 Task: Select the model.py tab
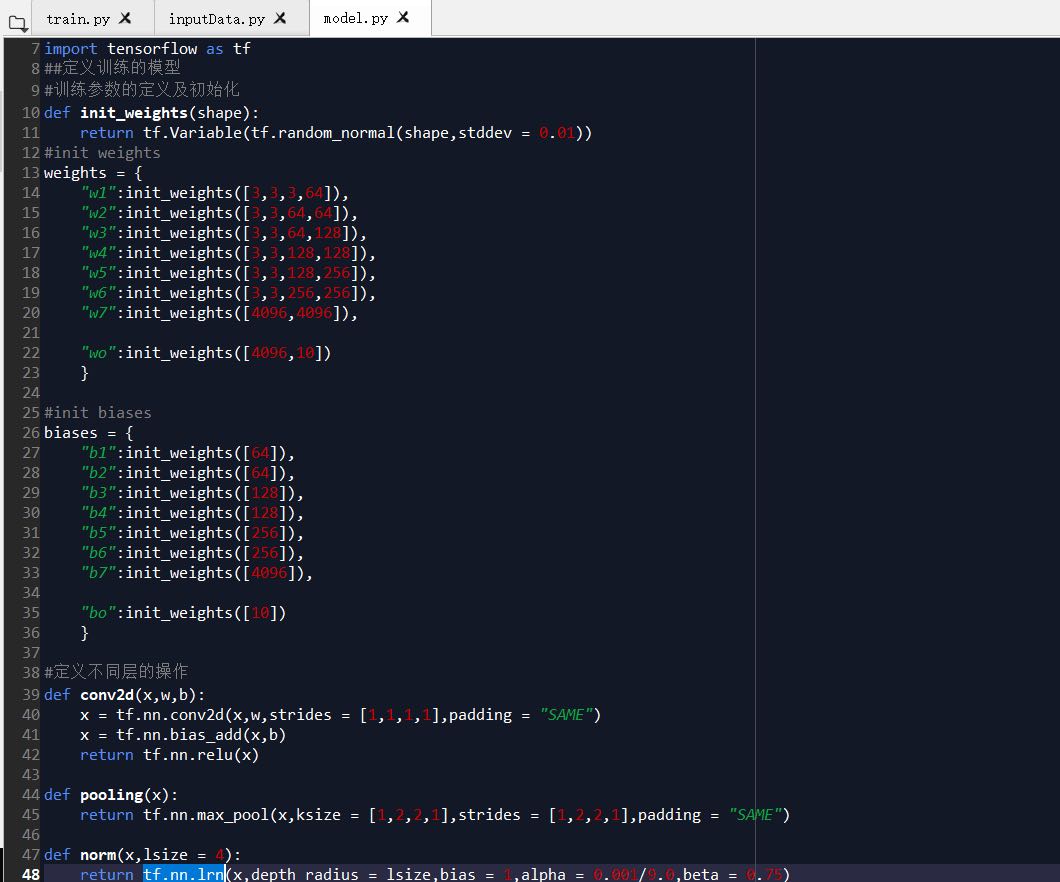pos(356,18)
